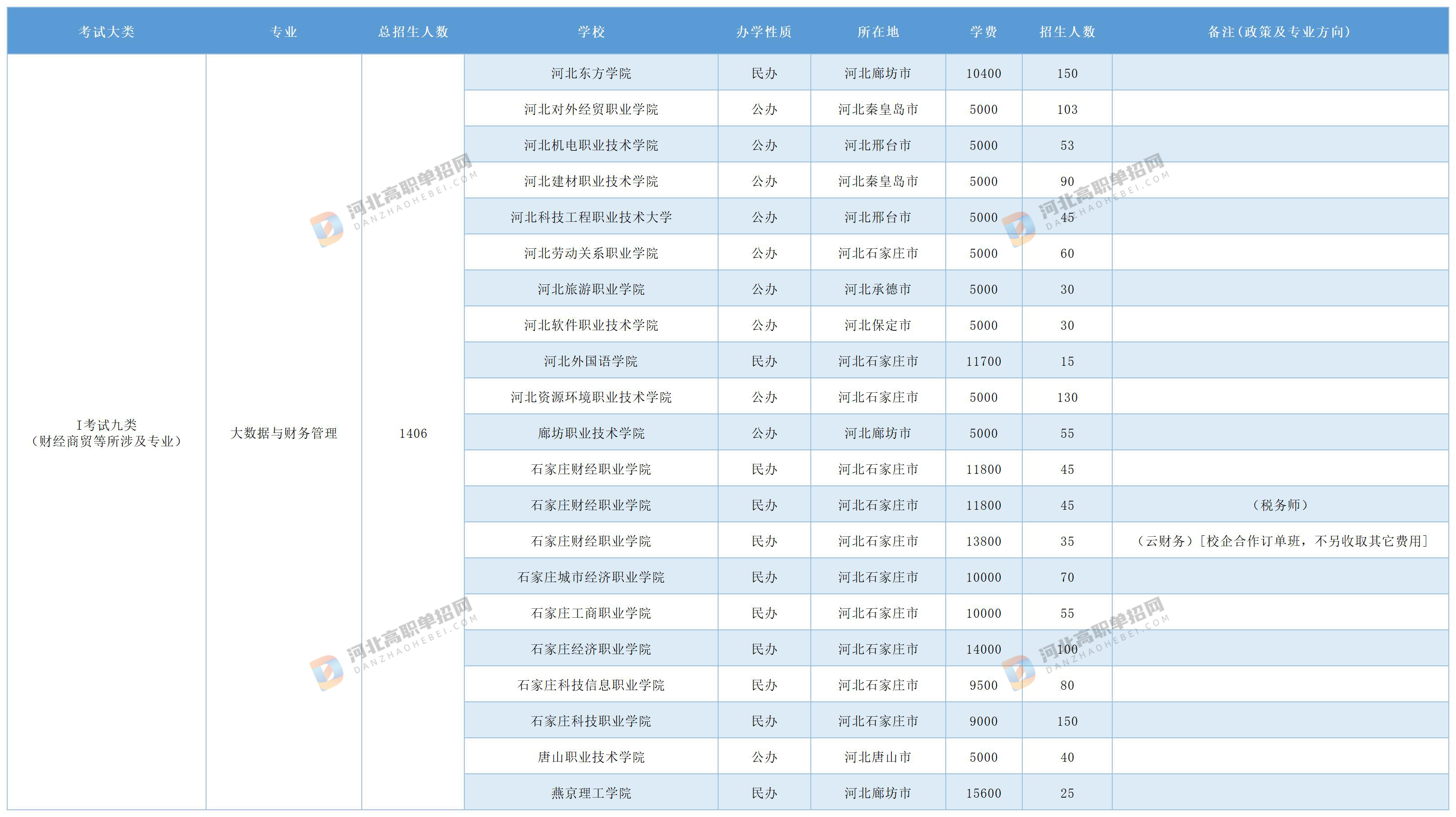Click the 所在地 column header
The height and width of the screenshot is (817, 1456).
pos(878,31)
